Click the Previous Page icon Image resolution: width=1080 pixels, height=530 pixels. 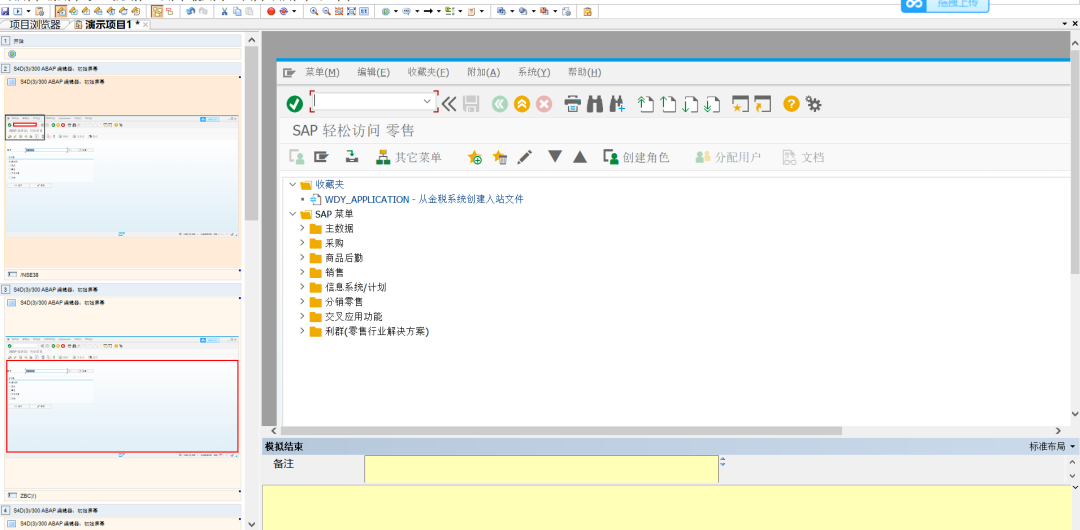[668, 104]
